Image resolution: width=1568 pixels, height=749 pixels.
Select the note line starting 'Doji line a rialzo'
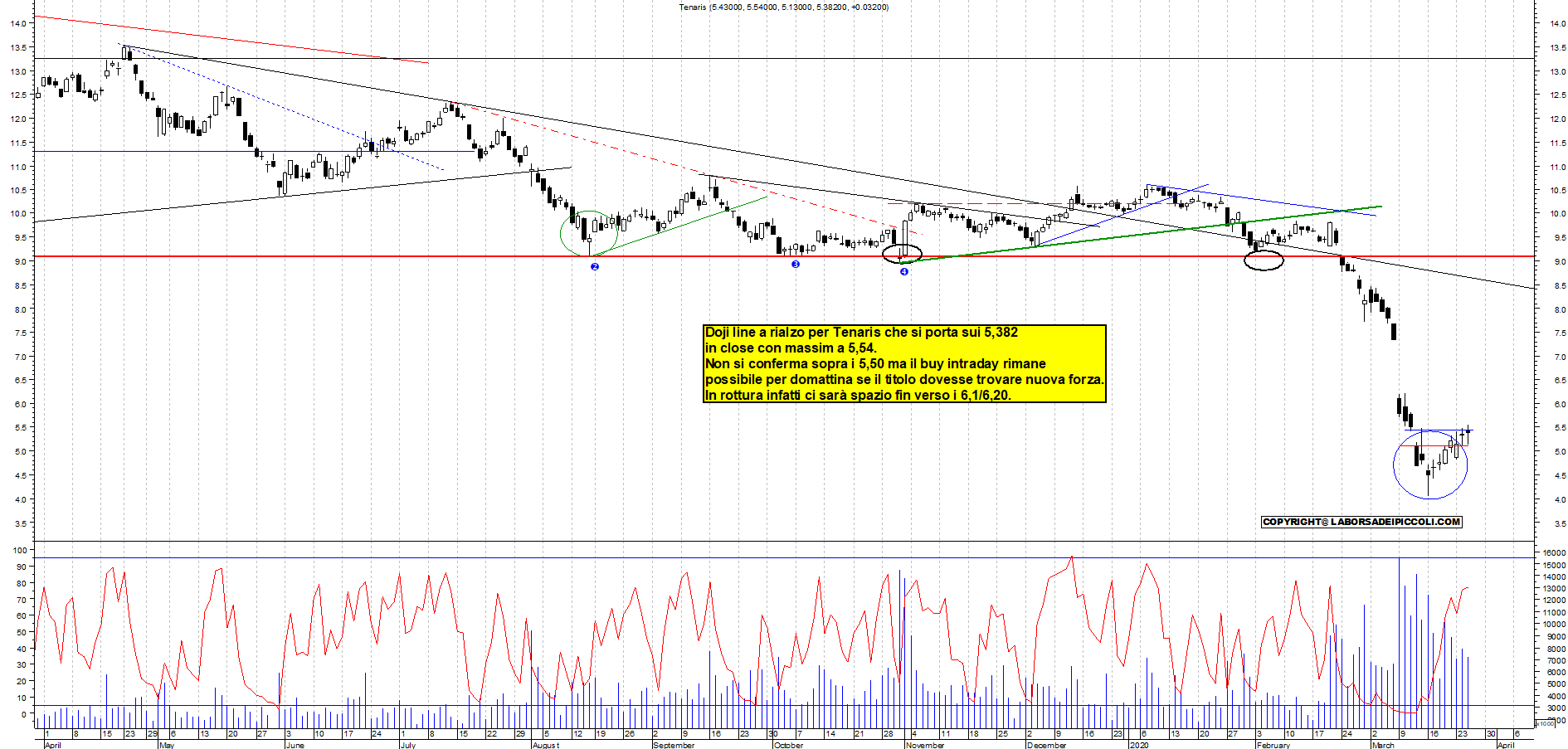pos(861,333)
